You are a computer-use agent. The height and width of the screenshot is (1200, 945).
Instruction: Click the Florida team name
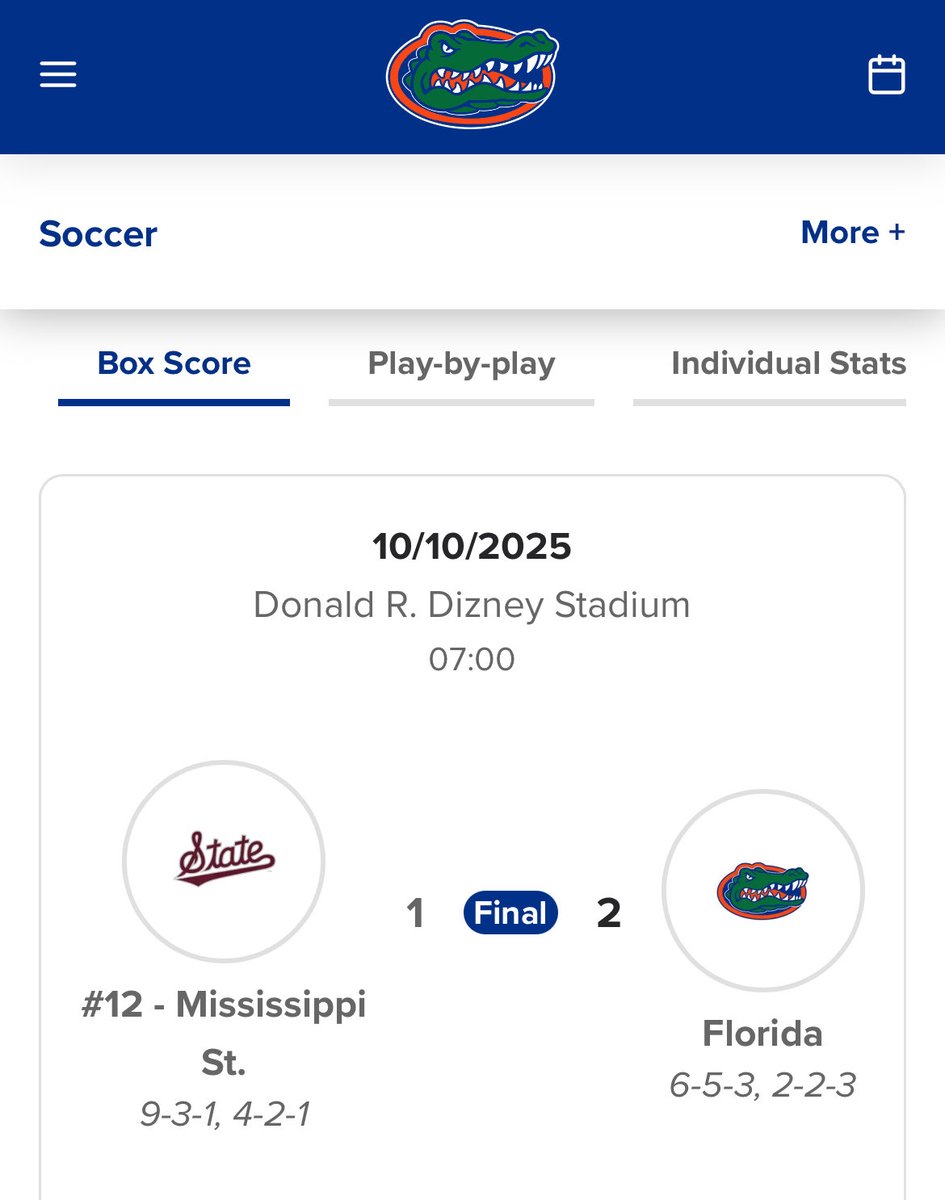tap(762, 1033)
